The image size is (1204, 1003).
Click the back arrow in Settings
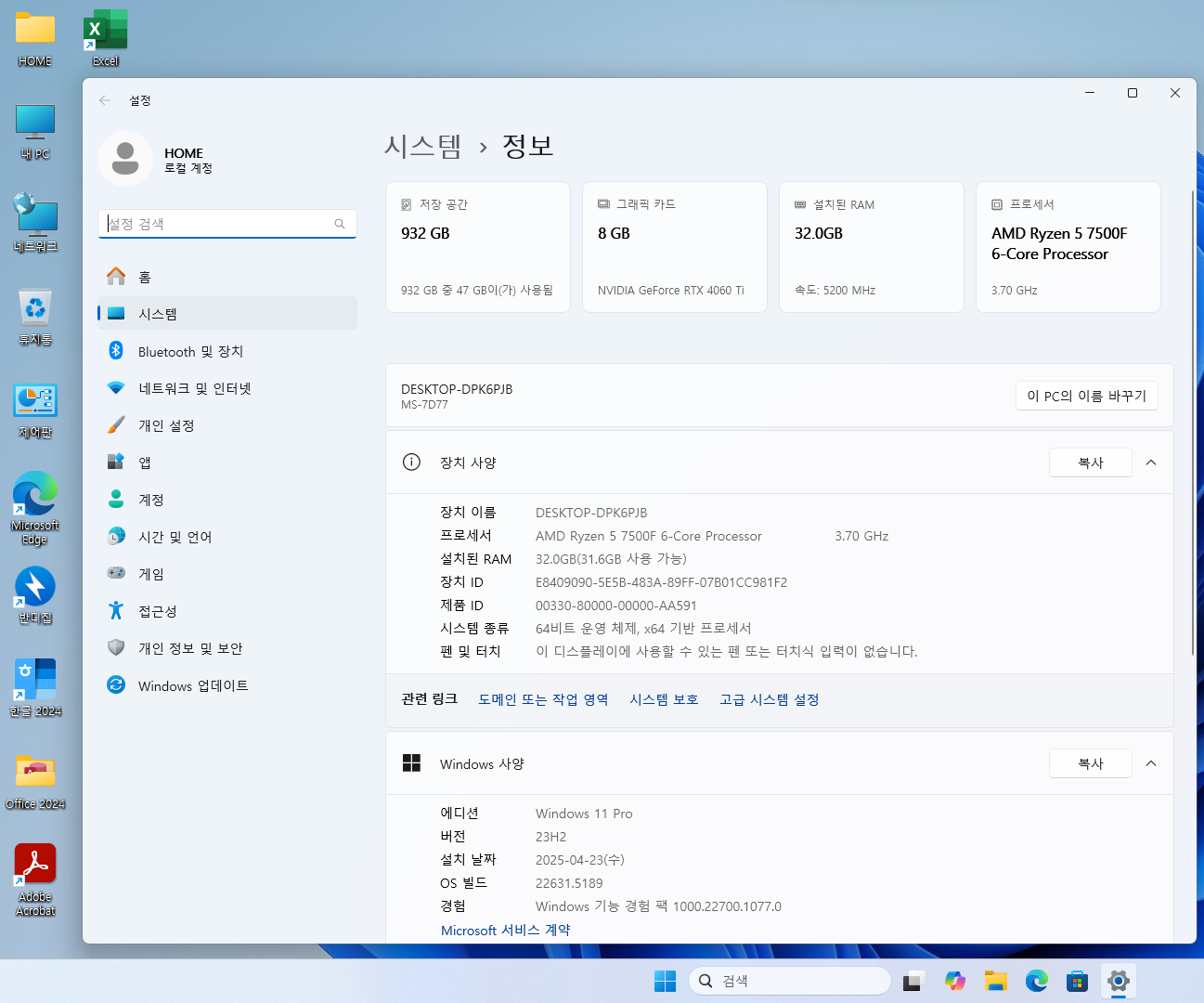(105, 100)
